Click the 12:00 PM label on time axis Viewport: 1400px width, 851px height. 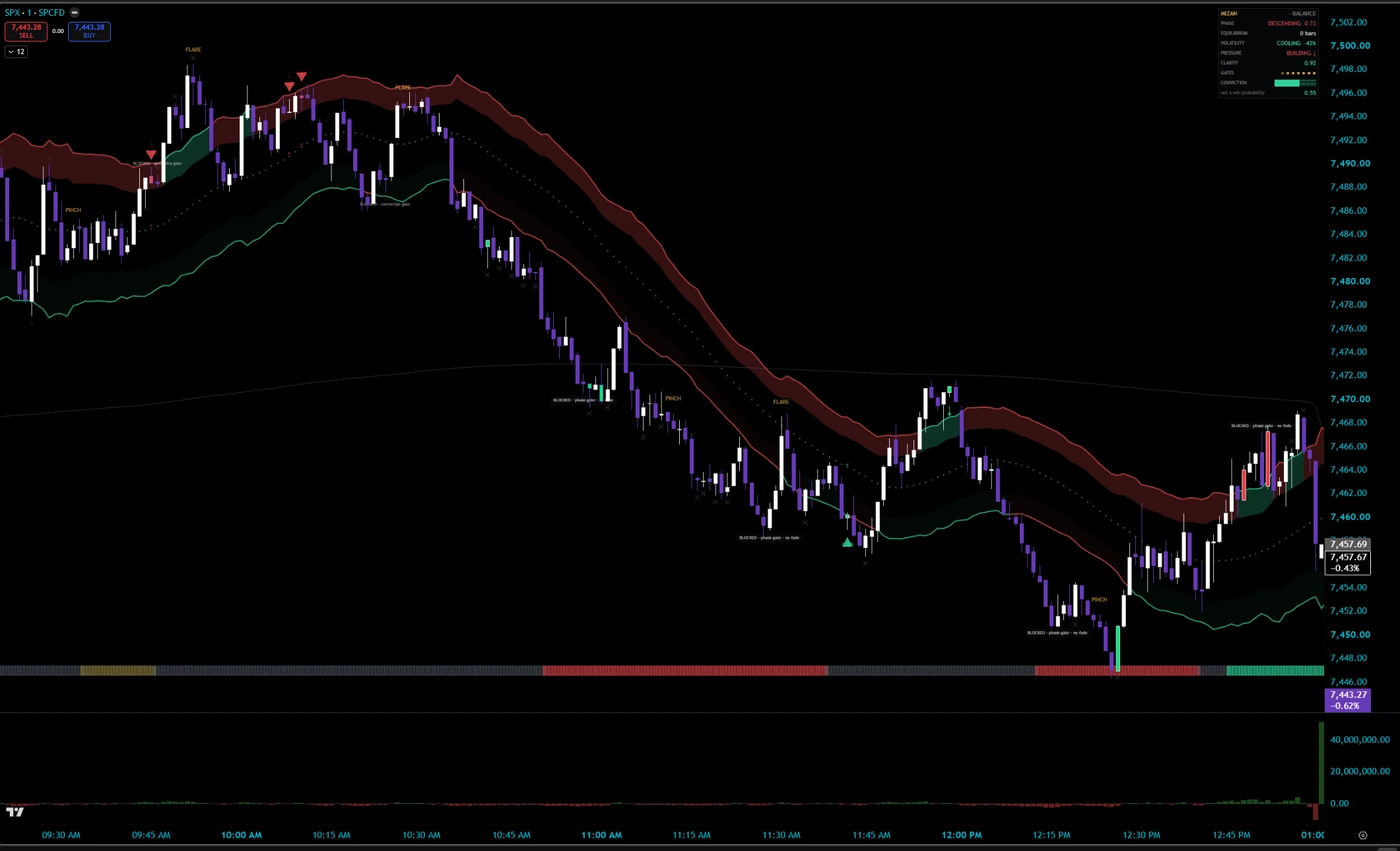(961, 835)
